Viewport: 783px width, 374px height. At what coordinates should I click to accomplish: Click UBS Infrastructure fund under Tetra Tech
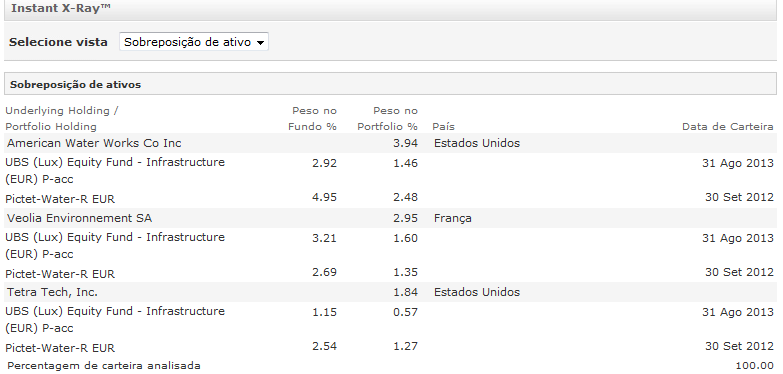point(115,320)
